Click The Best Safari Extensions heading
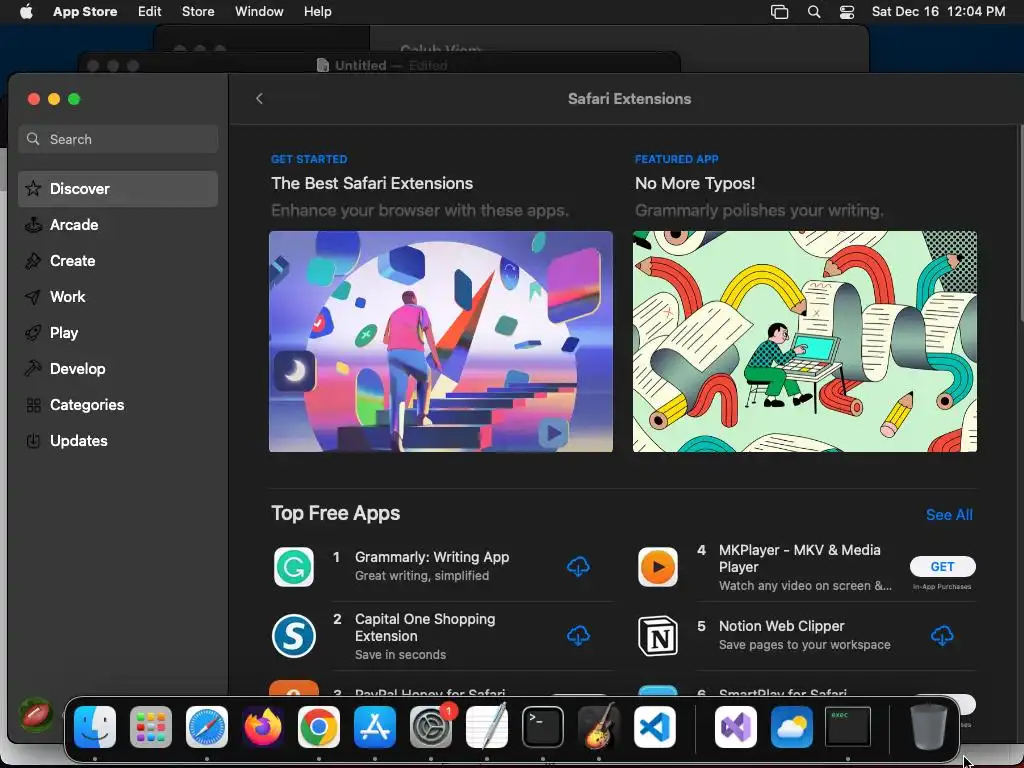Image resolution: width=1024 pixels, height=768 pixels. tap(372, 184)
